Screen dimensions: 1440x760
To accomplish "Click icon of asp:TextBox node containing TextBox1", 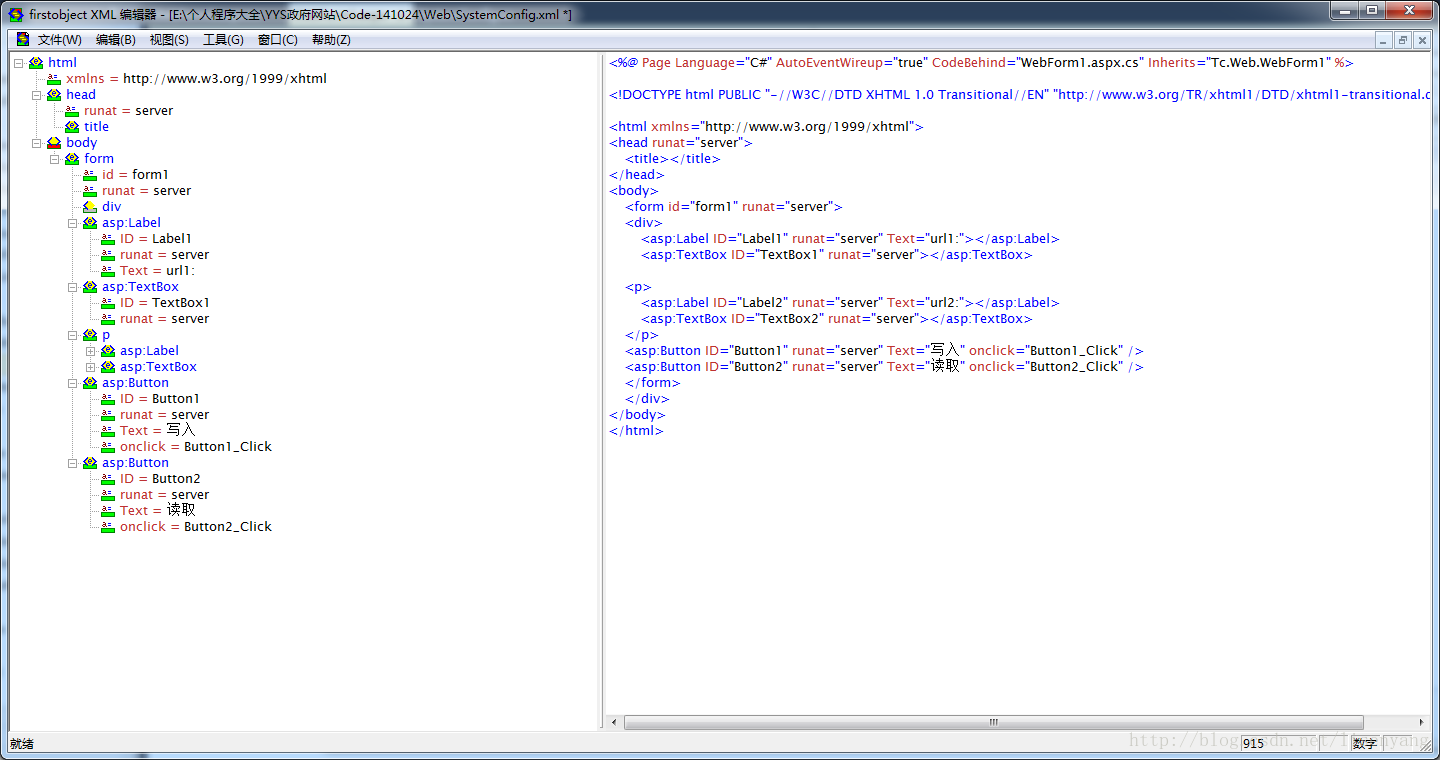I will coord(90,287).
